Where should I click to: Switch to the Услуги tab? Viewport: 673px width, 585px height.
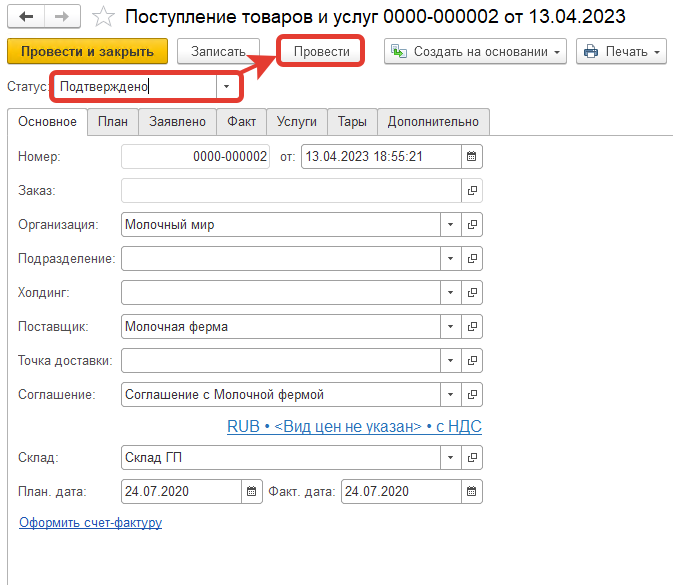click(297, 122)
